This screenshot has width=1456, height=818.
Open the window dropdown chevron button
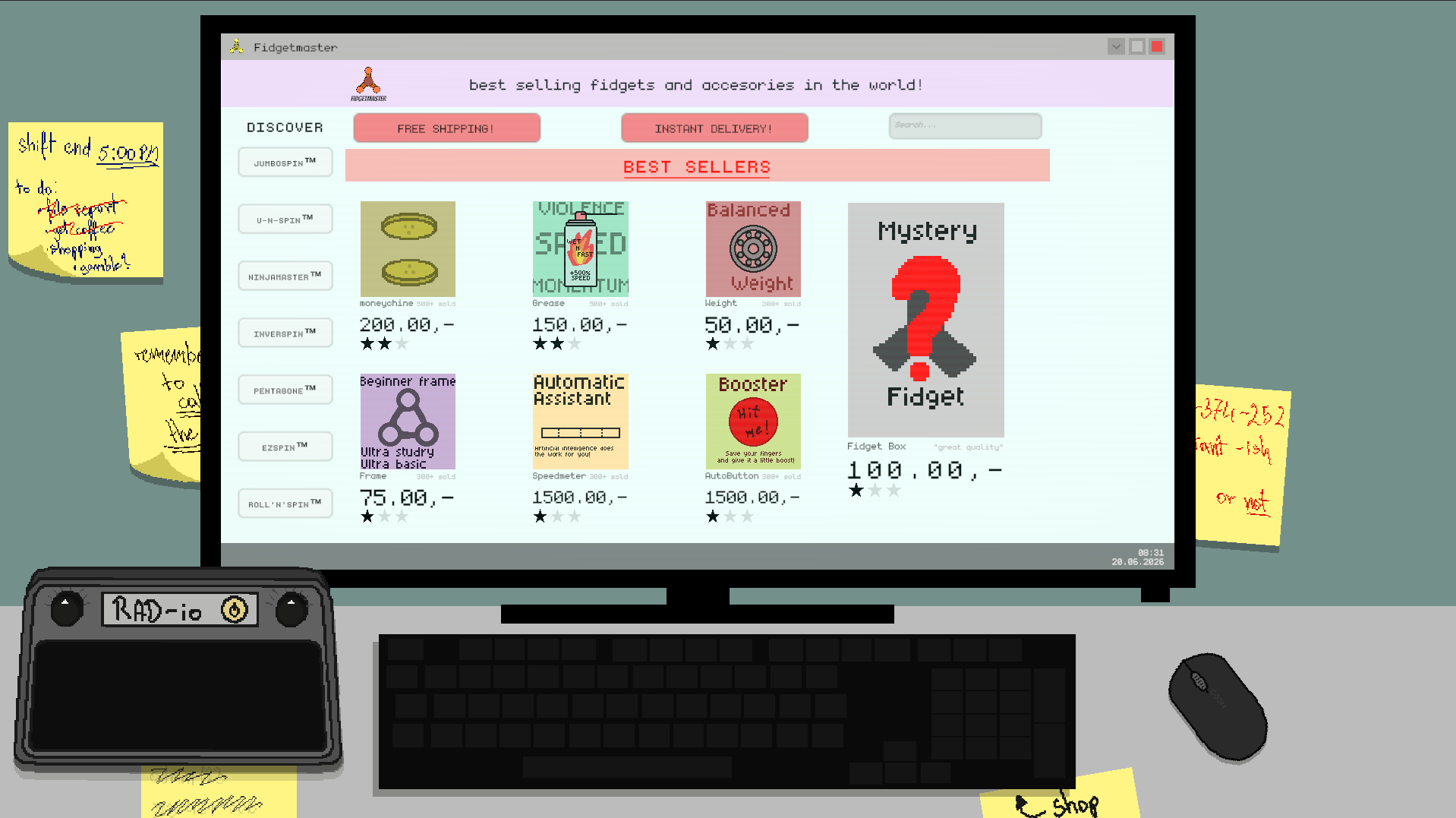tap(1116, 46)
